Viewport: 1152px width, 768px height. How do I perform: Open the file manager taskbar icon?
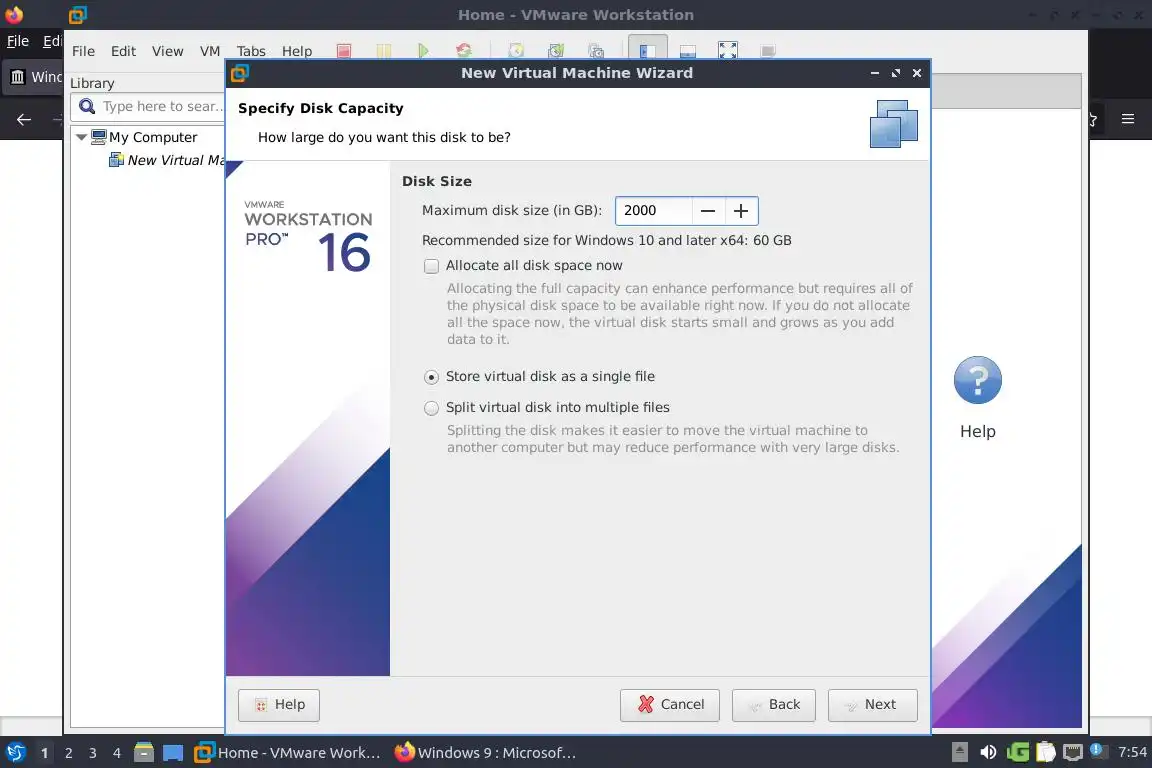click(144, 753)
